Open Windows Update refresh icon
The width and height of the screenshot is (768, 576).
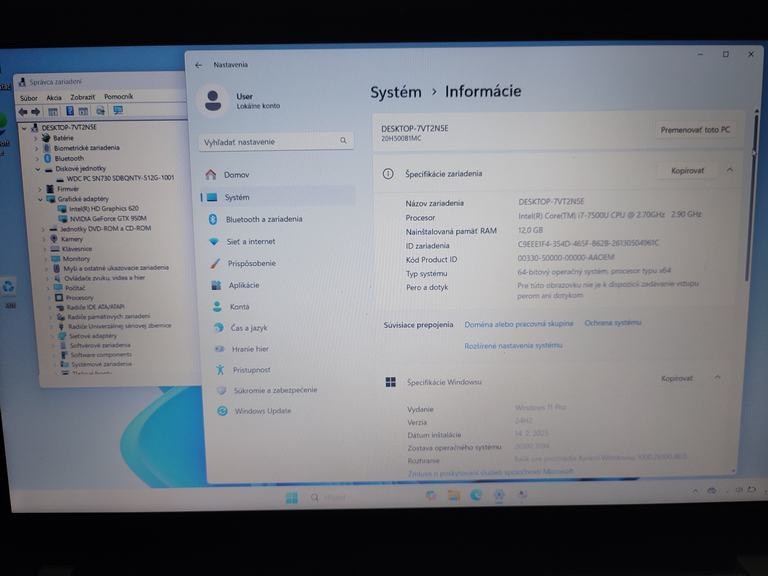click(x=222, y=411)
